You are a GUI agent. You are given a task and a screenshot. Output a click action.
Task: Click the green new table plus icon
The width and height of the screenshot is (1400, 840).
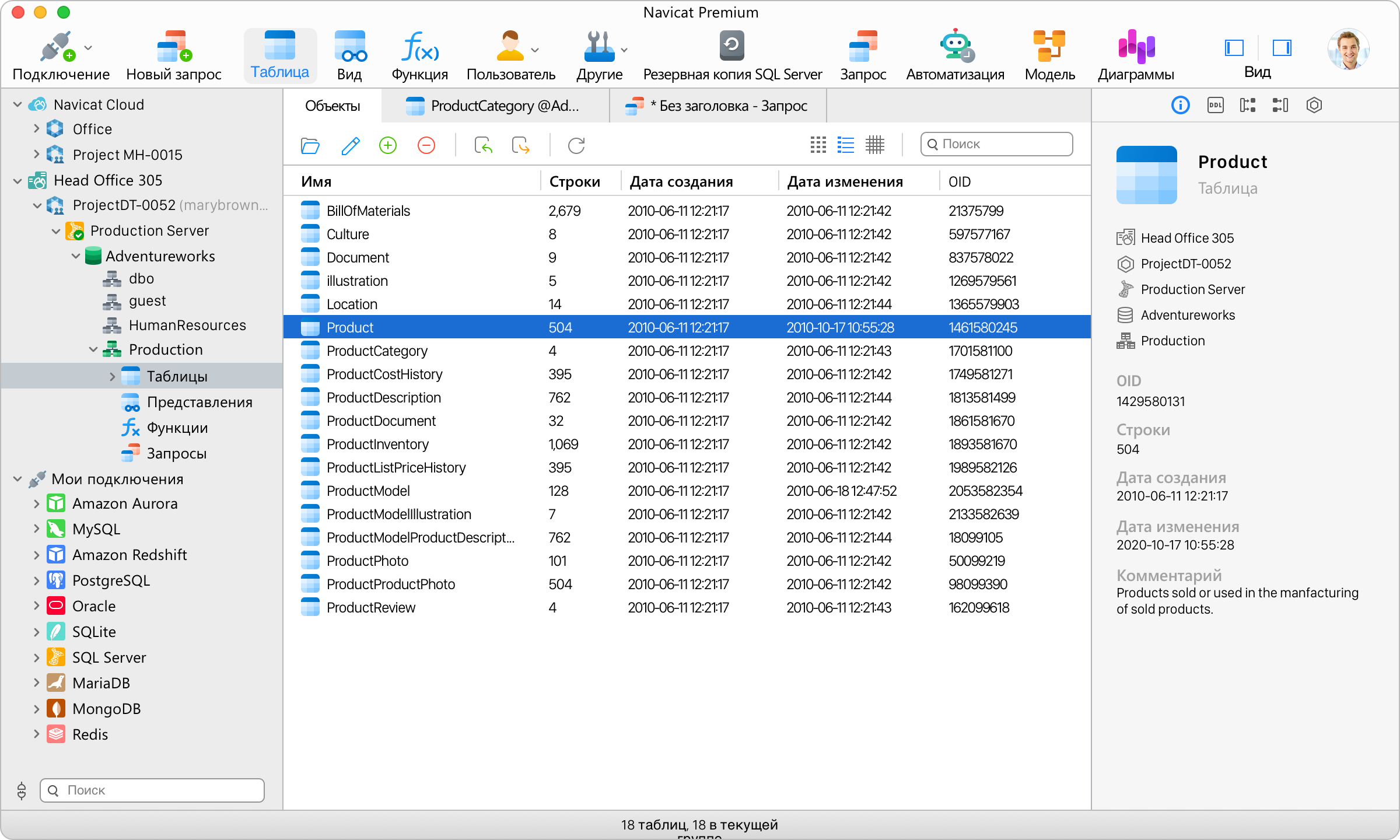click(x=388, y=145)
